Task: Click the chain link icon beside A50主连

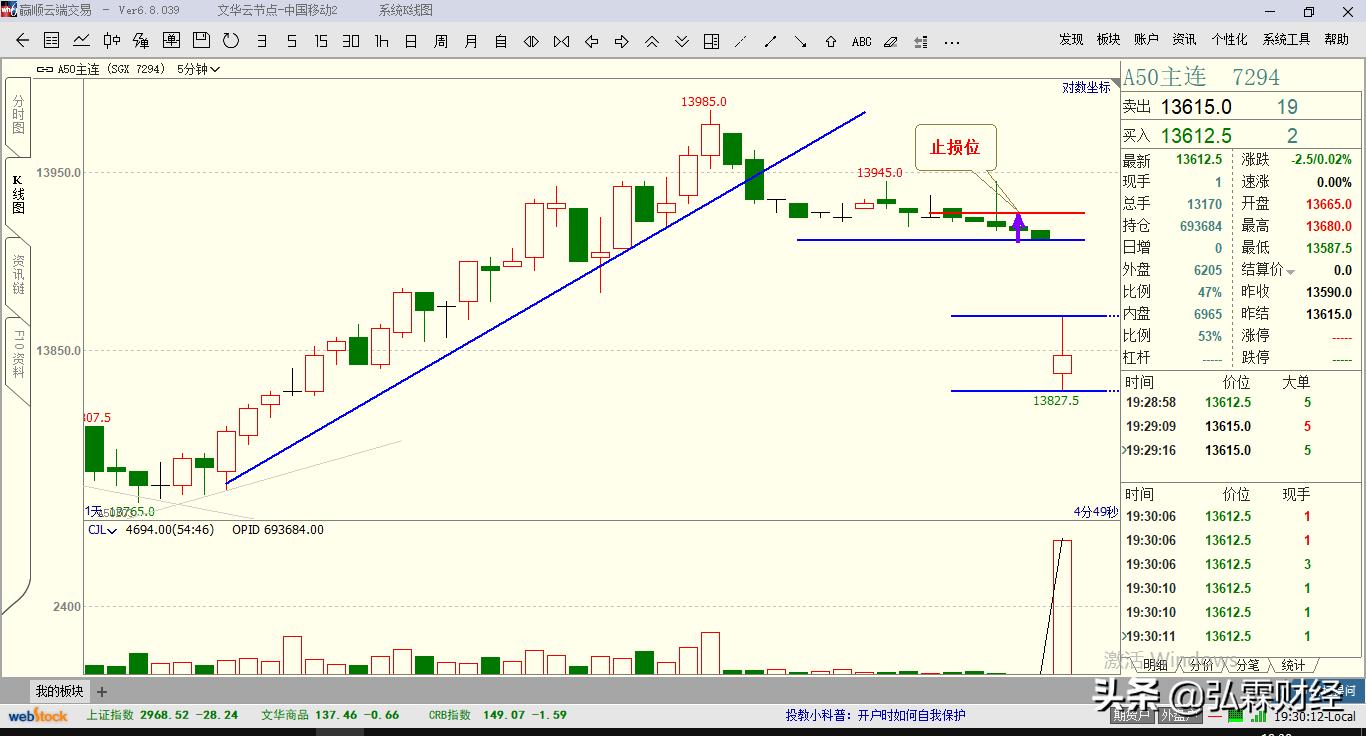Action: (45, 69)
